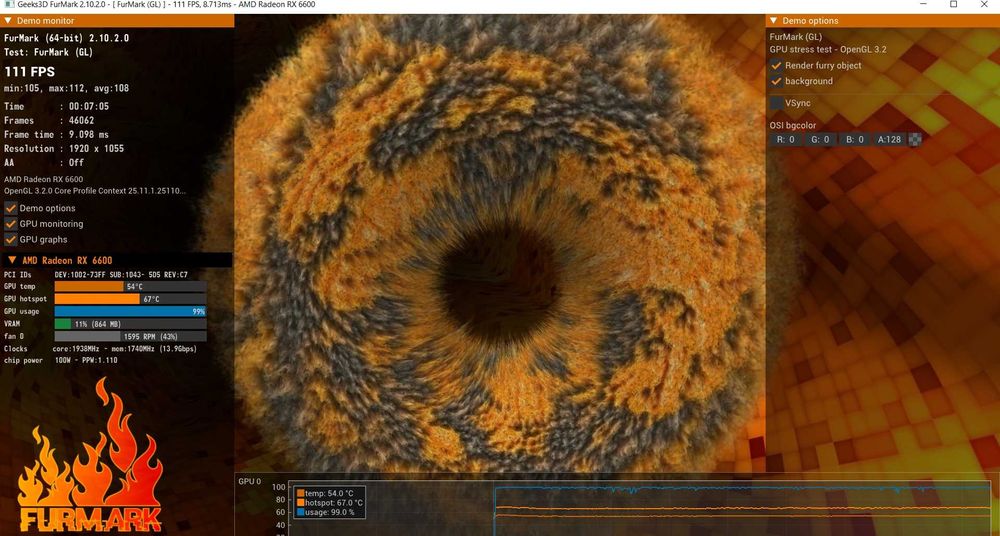Click the Test: FurMark (GL) text
This screenshot has height=536, width=1000.
48,52
